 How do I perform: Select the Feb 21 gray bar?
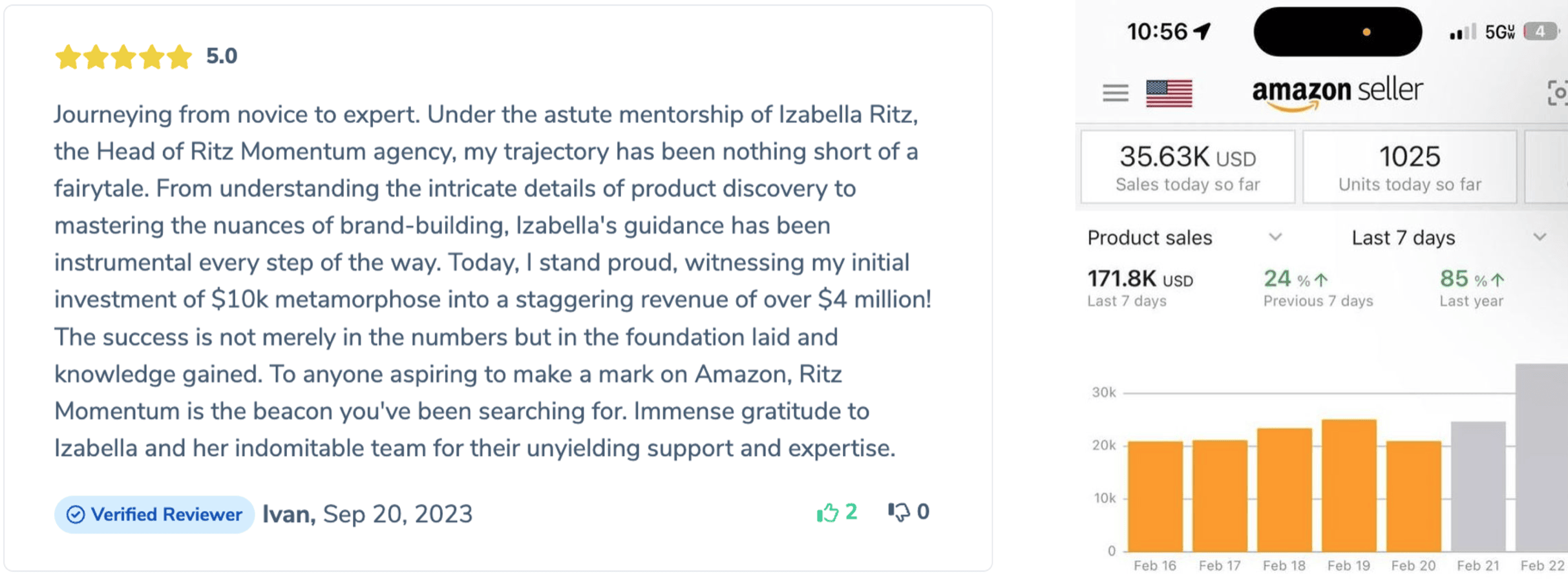coord(1478,487)
